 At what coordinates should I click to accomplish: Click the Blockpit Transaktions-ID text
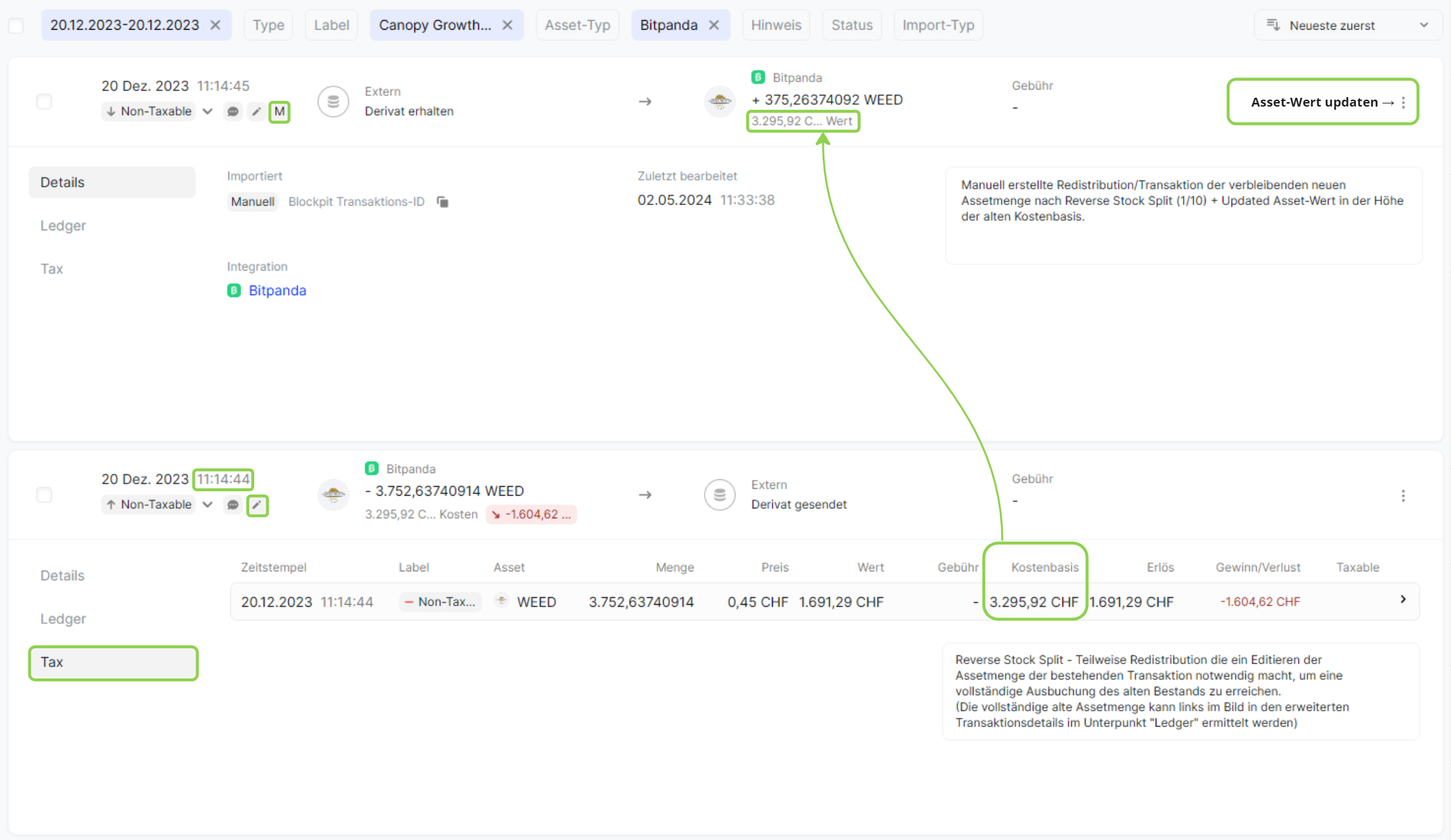[x=356, y=202]
